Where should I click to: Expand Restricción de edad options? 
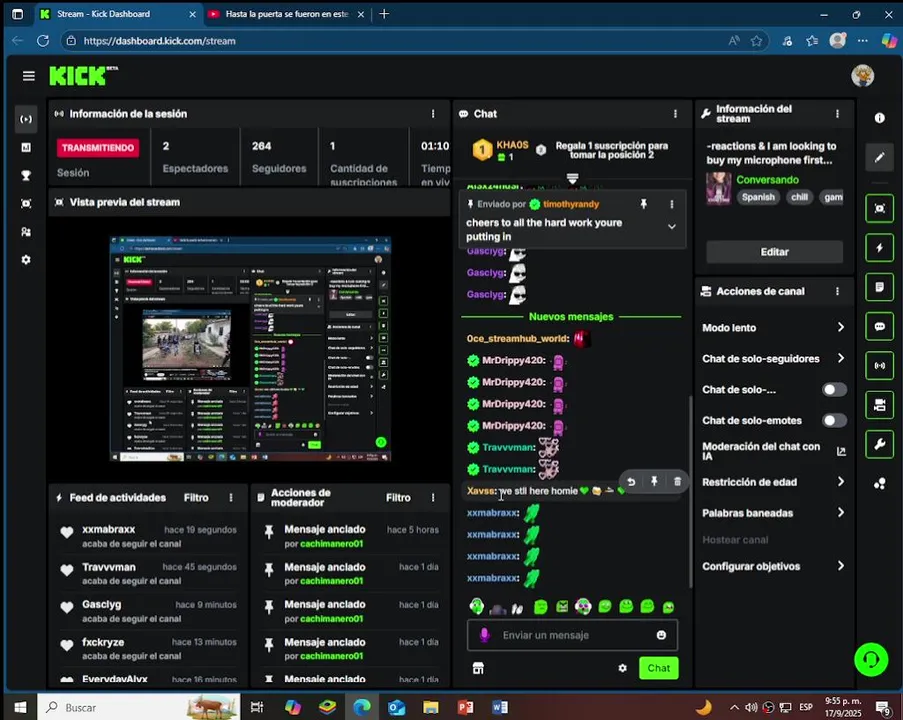(773, 482)
